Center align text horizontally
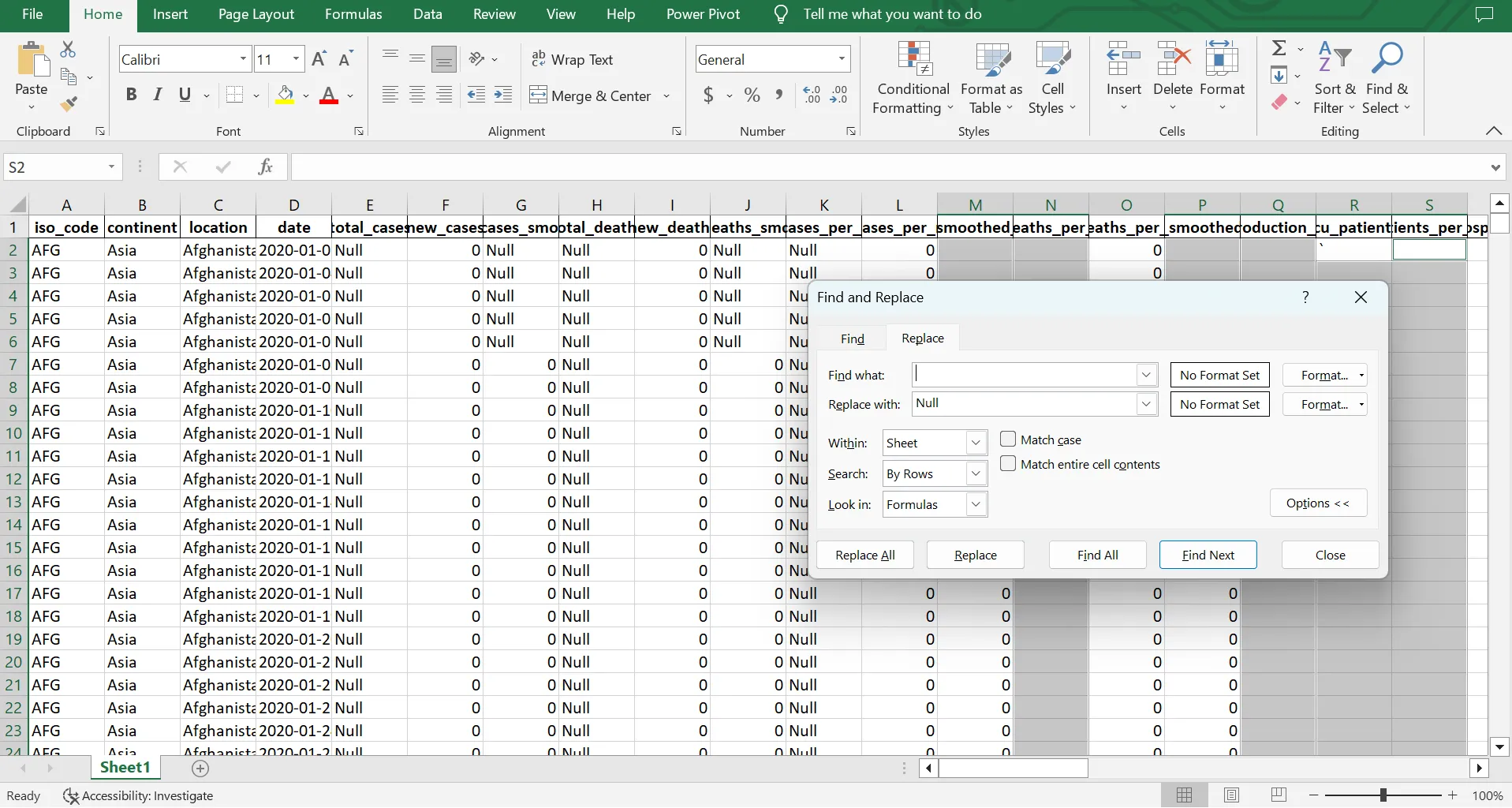This screenshot has width=1512, height=808. pos(417,95)
